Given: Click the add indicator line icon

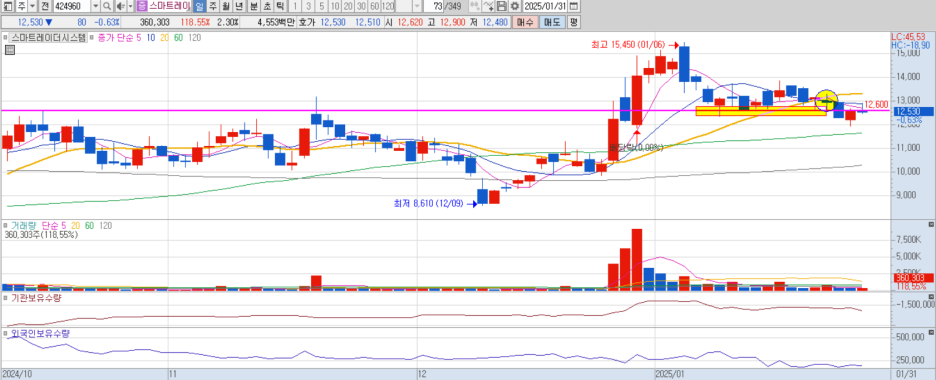Looking at the screenshot, I should [x=488, y=7].
